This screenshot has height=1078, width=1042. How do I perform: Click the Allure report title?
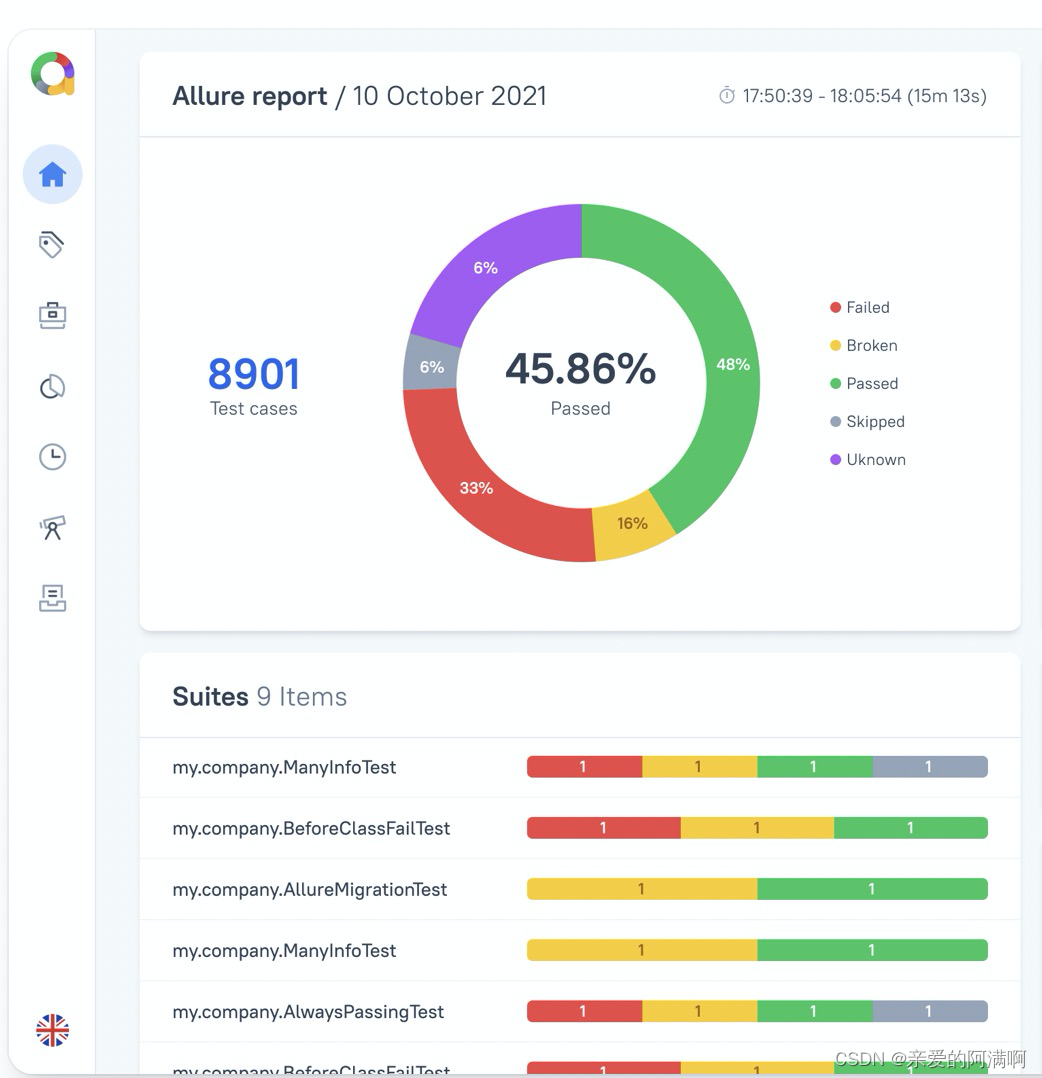pos(250,96)
